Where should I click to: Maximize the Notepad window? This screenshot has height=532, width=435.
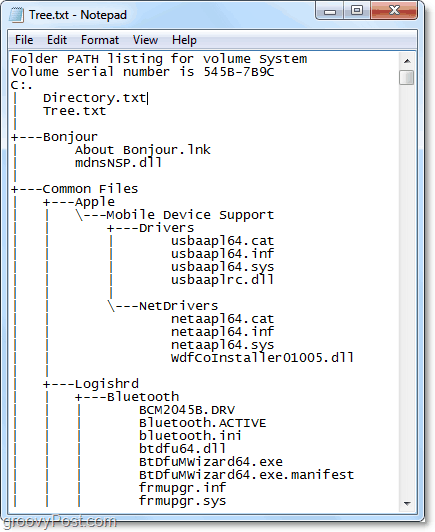click(357, 11)
